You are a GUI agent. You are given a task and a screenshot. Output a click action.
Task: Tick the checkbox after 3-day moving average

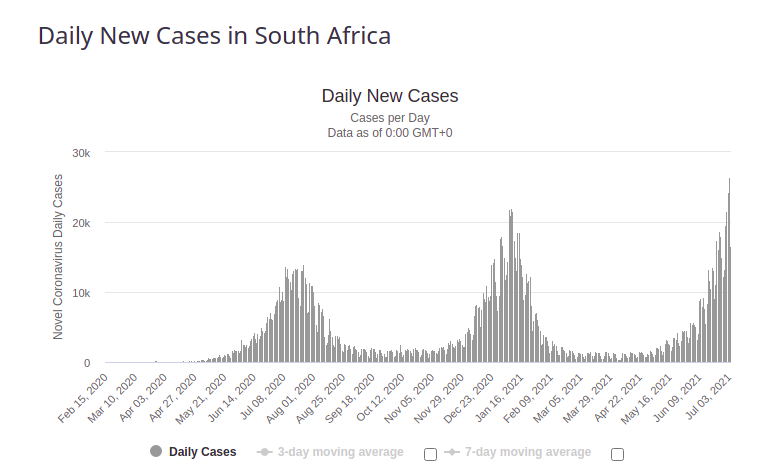(x=430, y=454)
